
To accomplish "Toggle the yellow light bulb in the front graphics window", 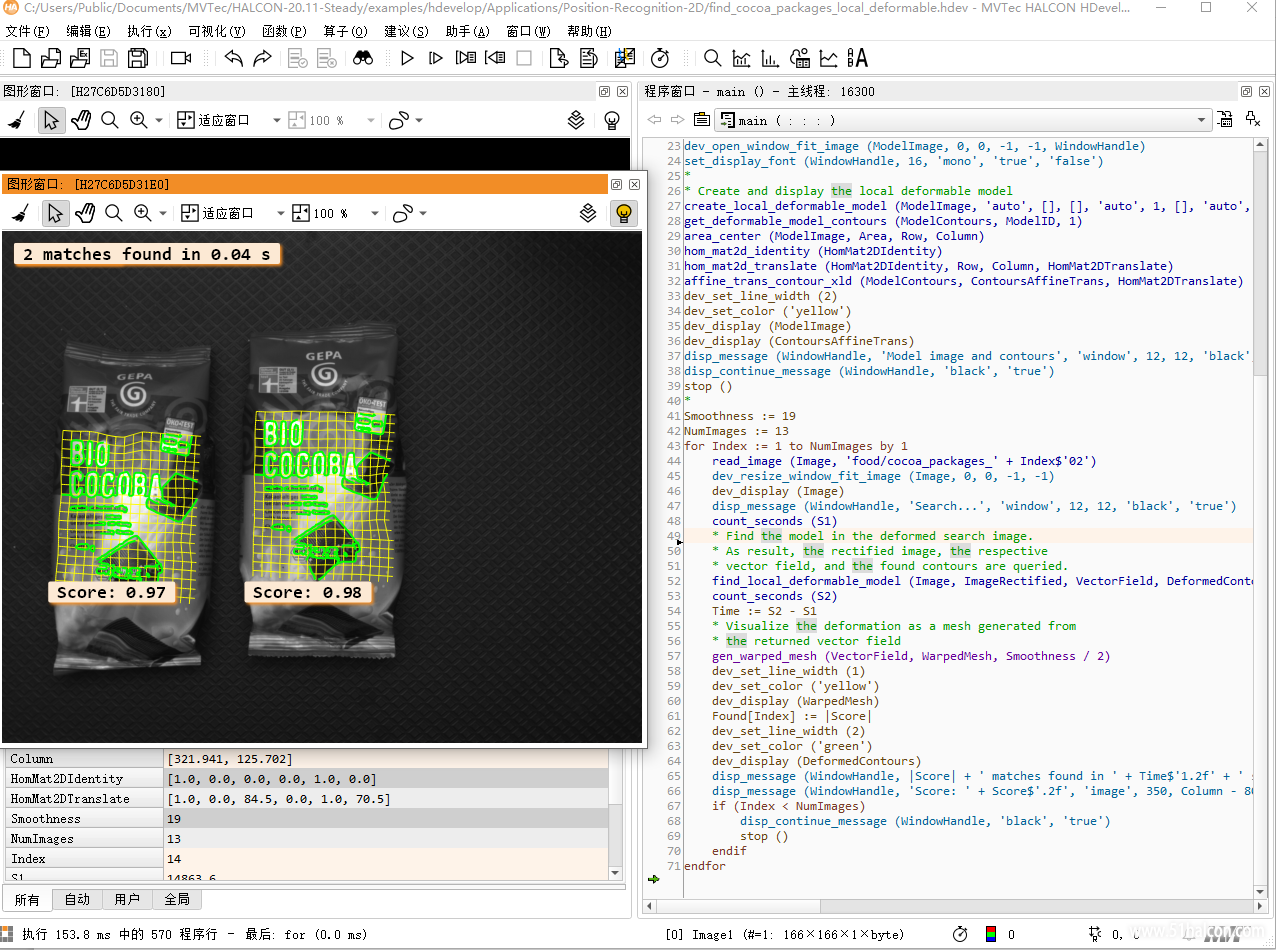I will coord(624,213).
